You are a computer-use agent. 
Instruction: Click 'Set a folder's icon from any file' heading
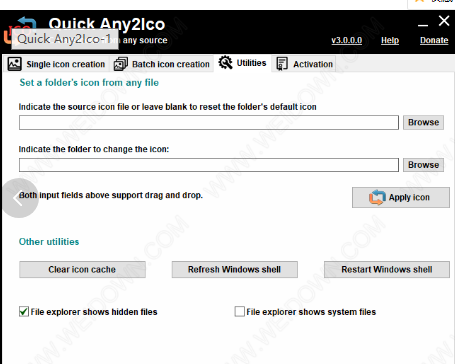coord(89,83)
